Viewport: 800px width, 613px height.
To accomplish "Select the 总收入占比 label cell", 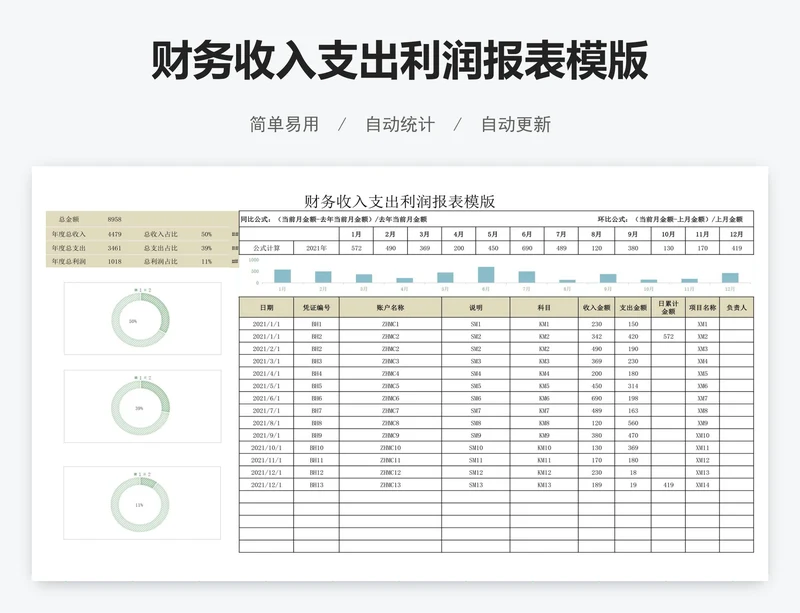I will pos(161,234).
